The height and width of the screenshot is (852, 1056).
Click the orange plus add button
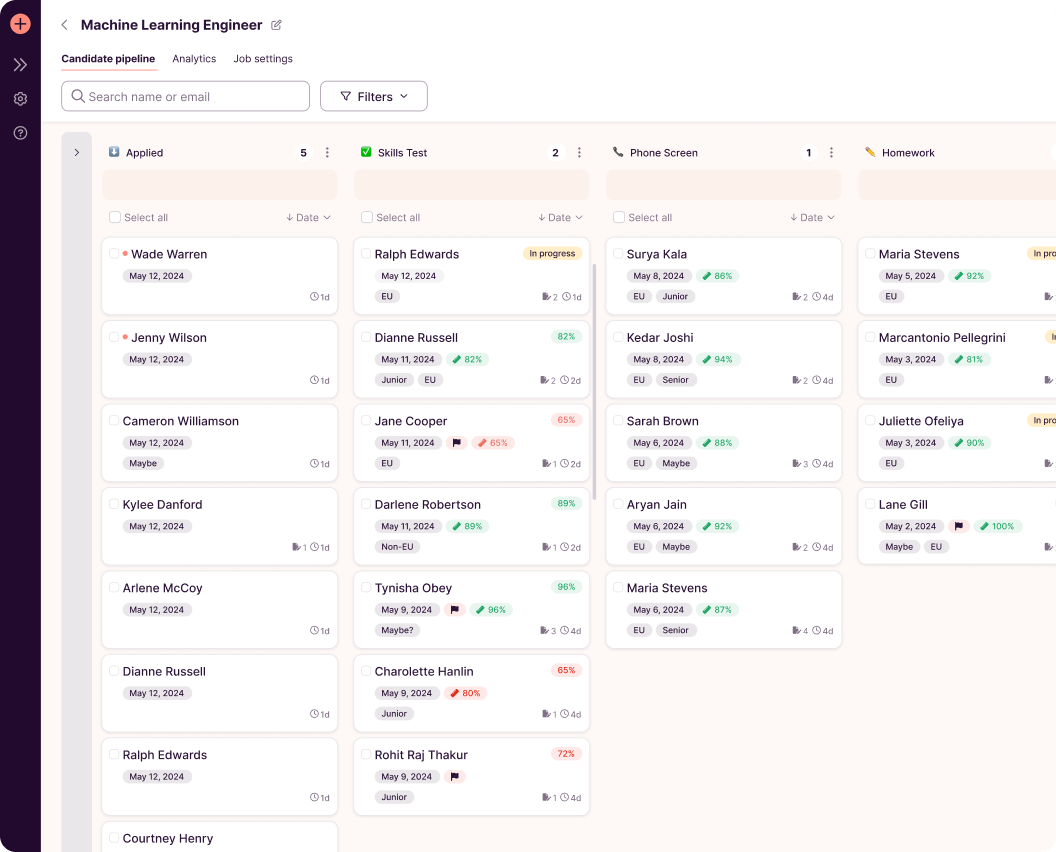[x=20, y=24]
